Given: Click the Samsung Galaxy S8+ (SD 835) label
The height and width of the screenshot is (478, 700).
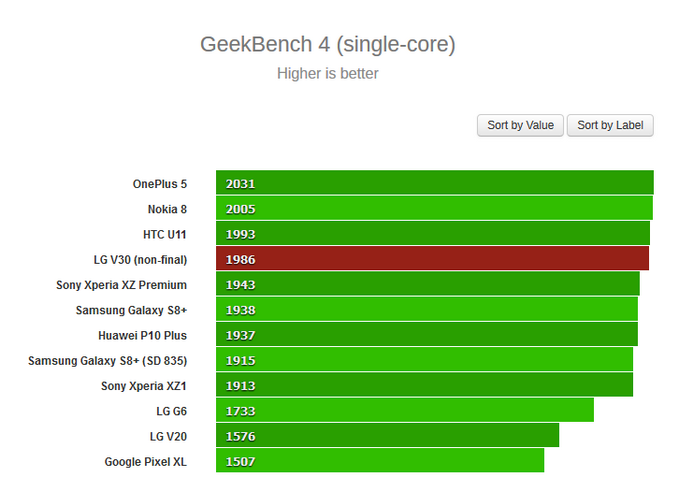Looking at the screenshot, I should [108, 360].
